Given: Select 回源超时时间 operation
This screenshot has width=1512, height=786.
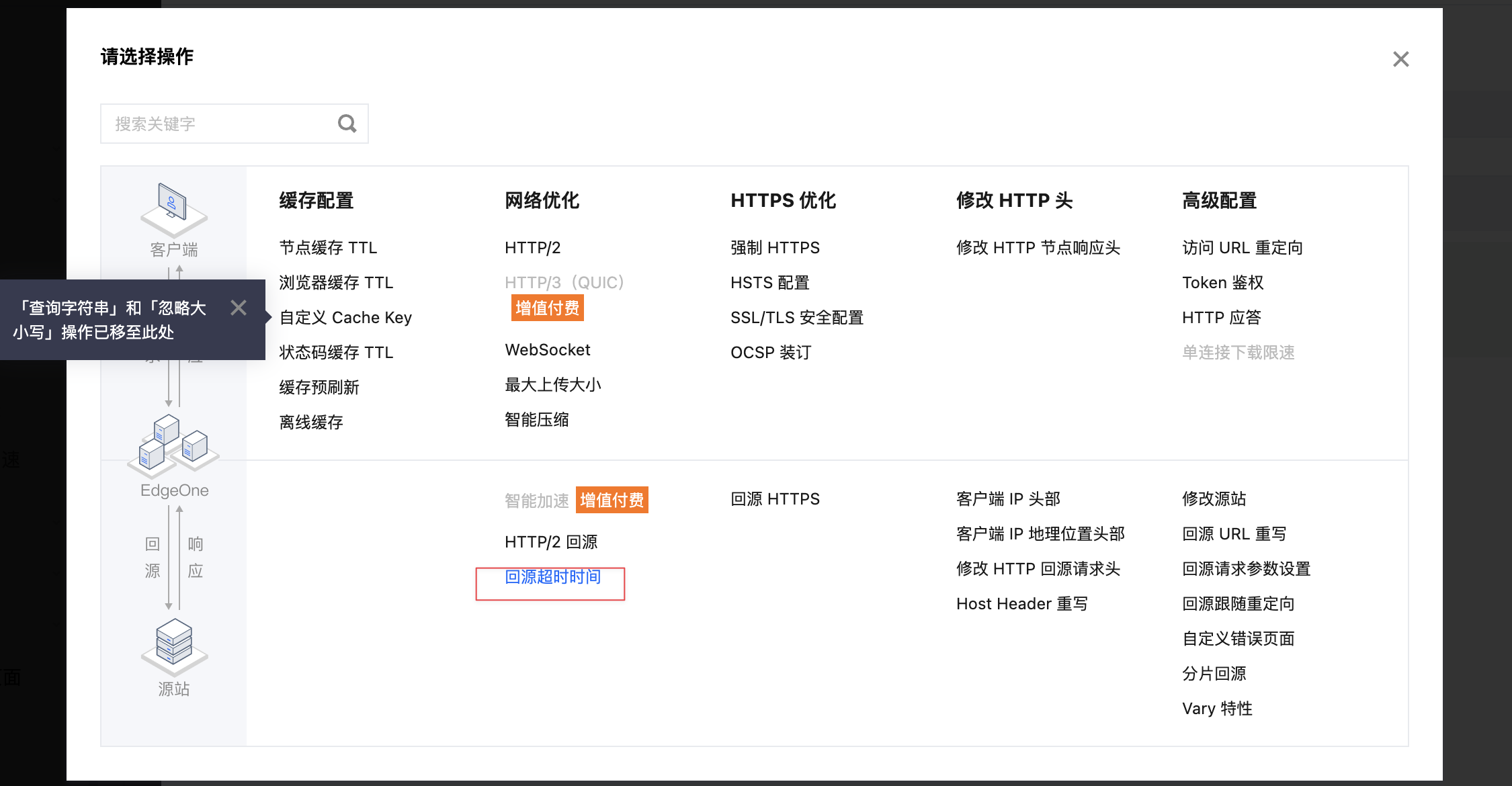Looking at the screenshot, I should (x=553, y=577).
